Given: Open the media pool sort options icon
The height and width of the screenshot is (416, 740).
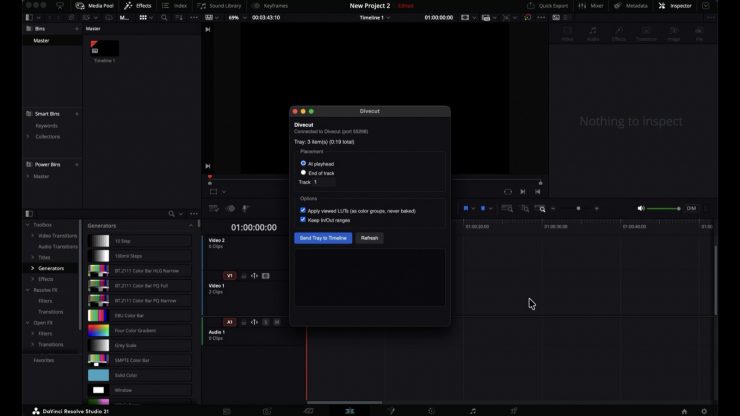Looking at the screenshot, I should (x=179, y=17).
